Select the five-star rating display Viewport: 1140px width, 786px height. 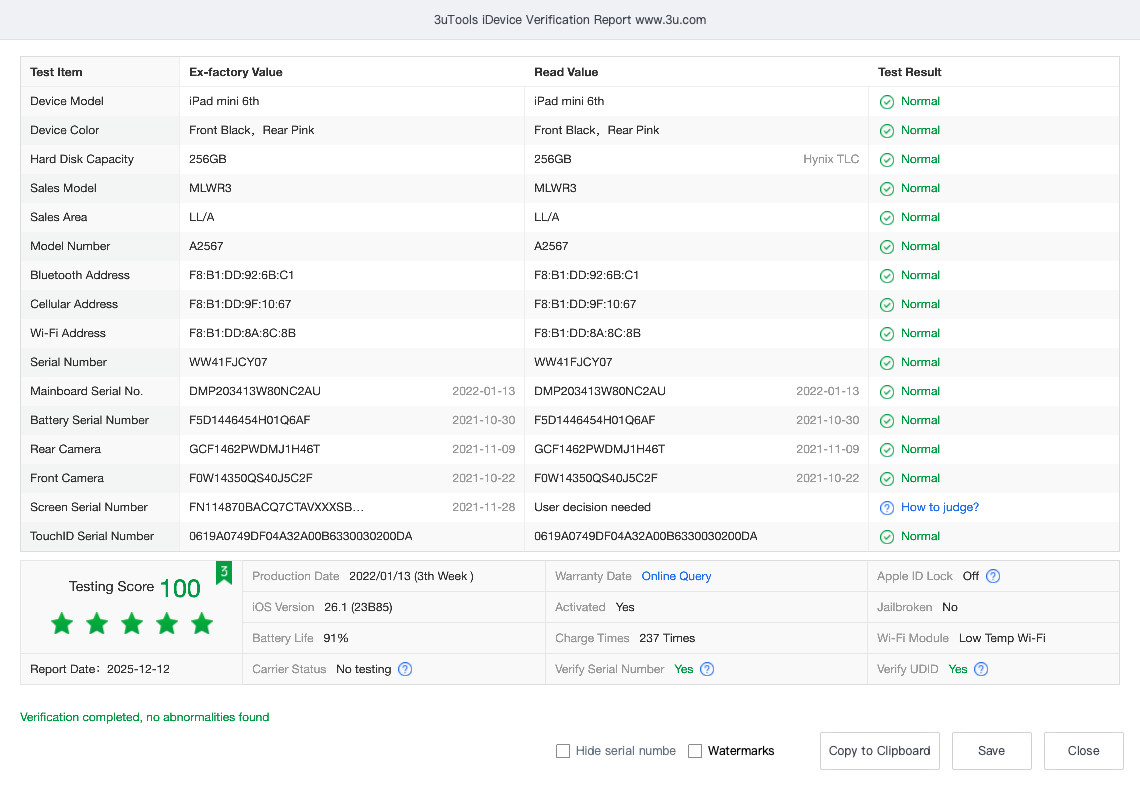pos(132,624)
